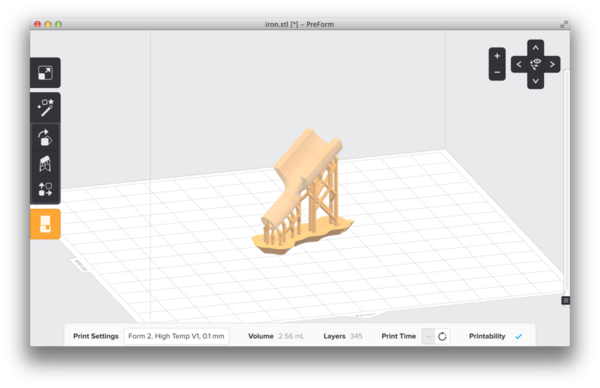The image size is (600, 388).
Task: Zoom out with the minus button
Action: [x=497, y=72]
